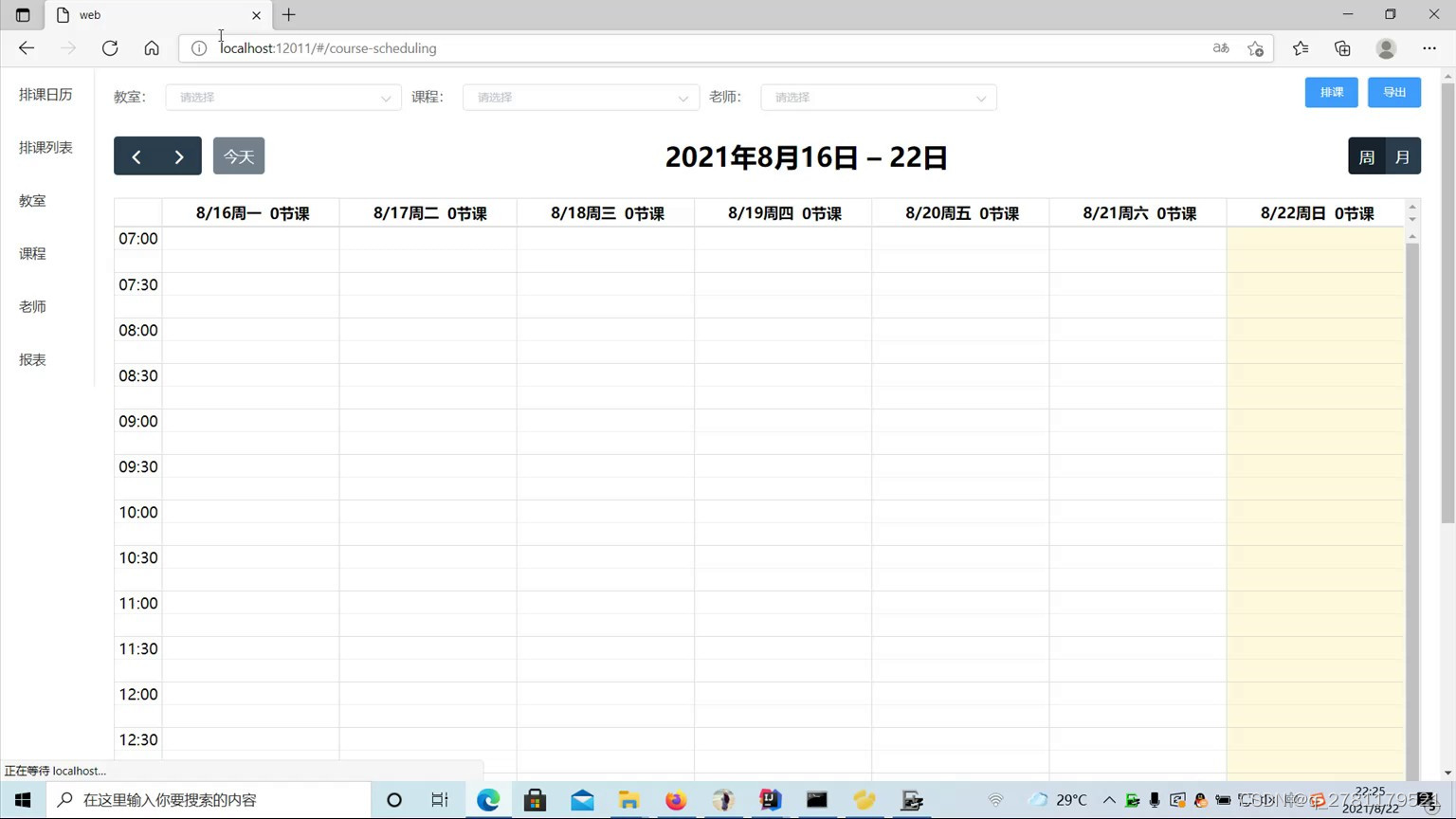Open the browser profile avatar
The image size is (1456, 819).
1386,48
